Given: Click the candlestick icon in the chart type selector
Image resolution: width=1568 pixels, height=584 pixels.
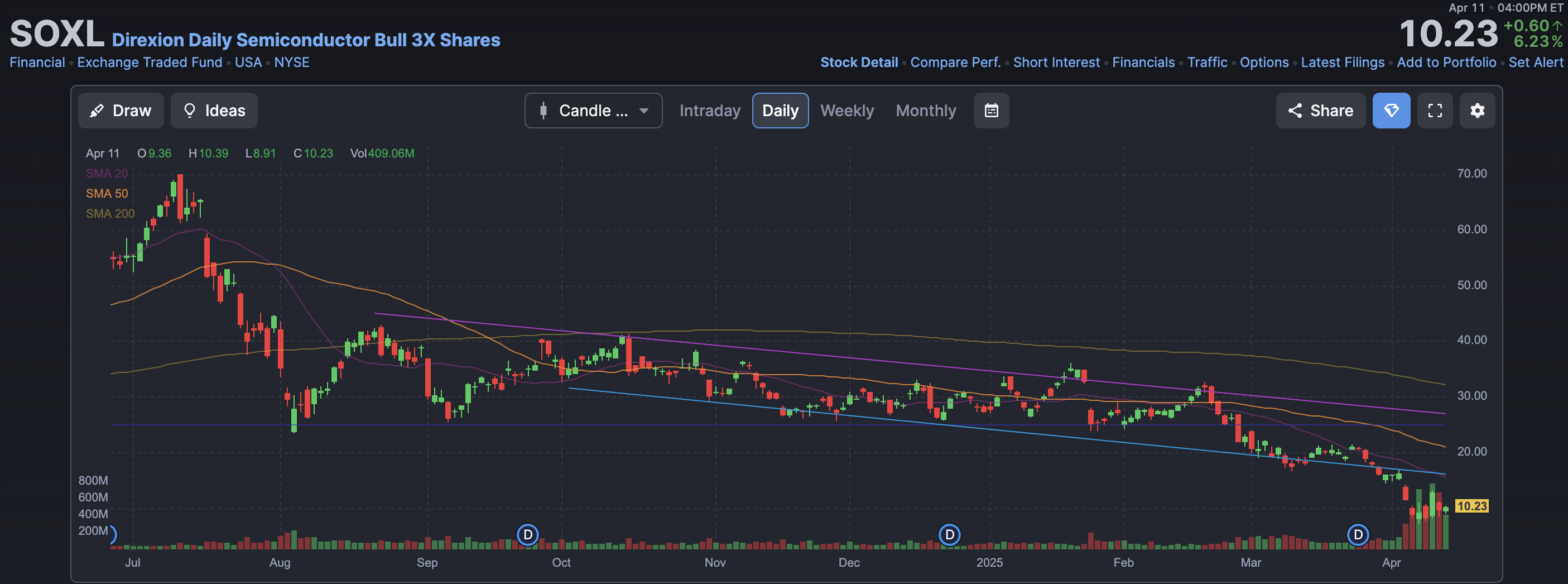Looking at the screenshot, I should (543, 110).
